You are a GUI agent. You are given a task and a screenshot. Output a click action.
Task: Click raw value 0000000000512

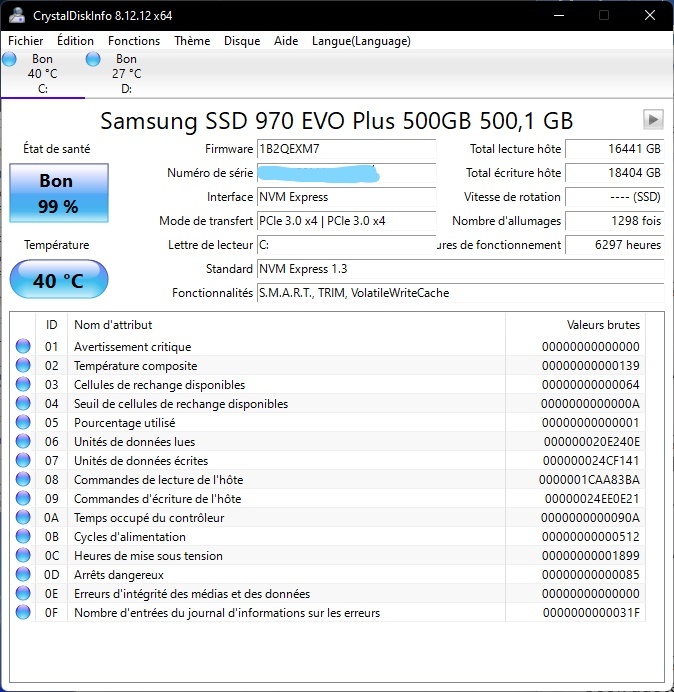click(591, 537)
